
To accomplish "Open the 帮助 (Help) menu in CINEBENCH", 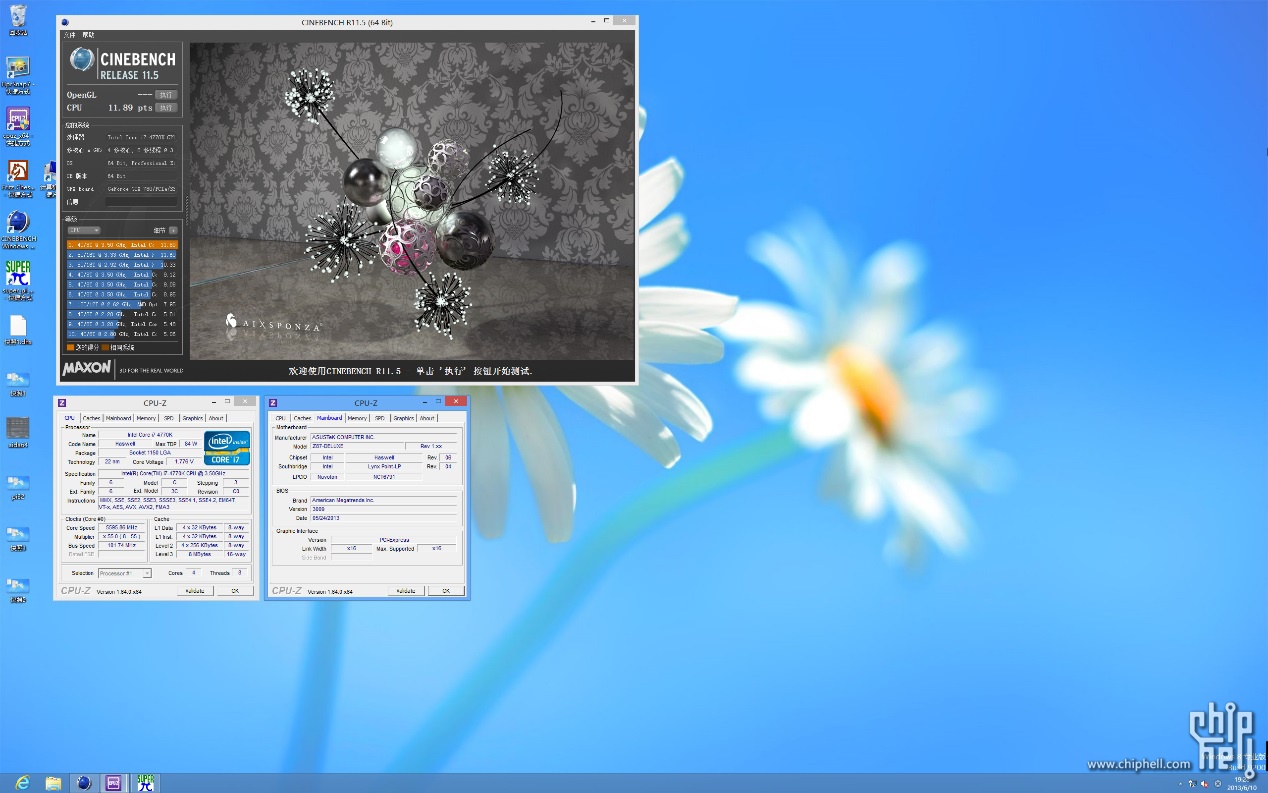I will click(88, 35).
